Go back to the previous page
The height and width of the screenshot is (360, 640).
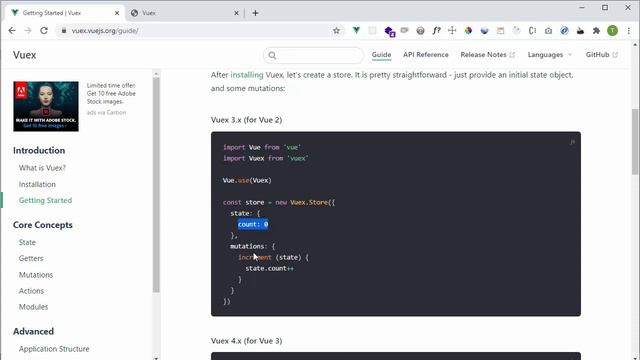(12, 31)
